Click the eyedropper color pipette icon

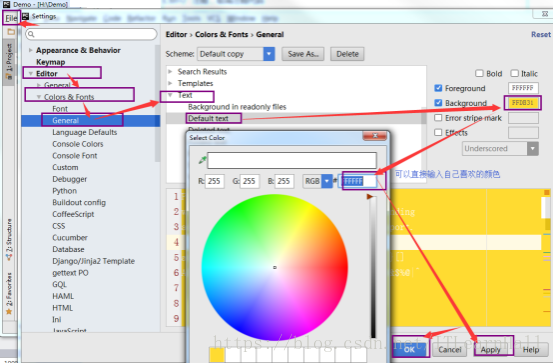[202, 160]
